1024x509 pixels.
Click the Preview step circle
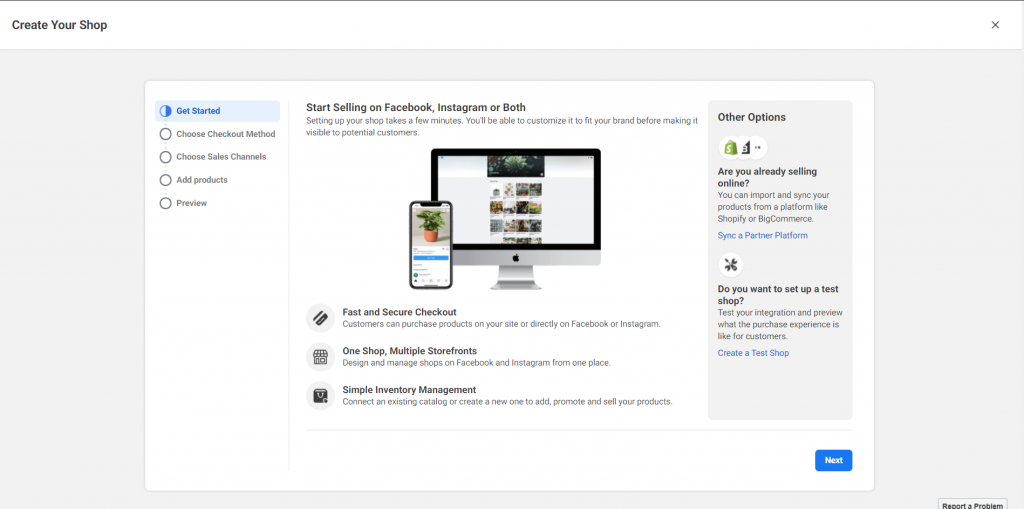[165, 203]
